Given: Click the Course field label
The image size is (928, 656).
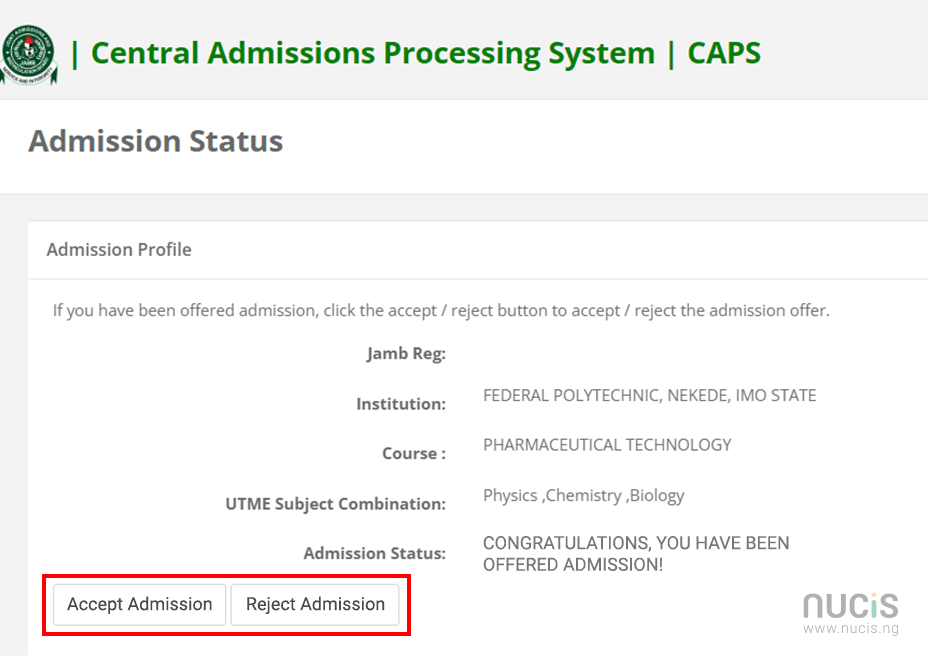Looking at the screenshot, I should tap(413, 453).
